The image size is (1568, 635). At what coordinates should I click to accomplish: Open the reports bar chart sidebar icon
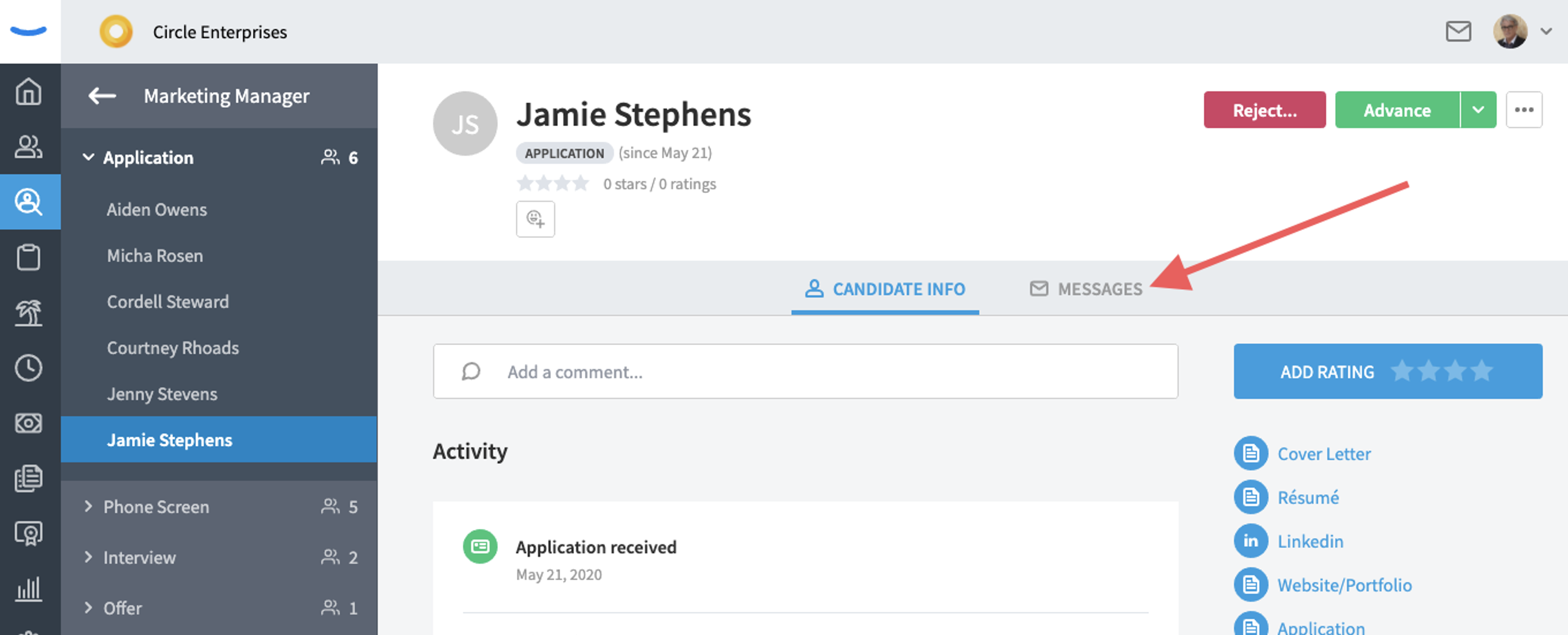click(29, 589)
